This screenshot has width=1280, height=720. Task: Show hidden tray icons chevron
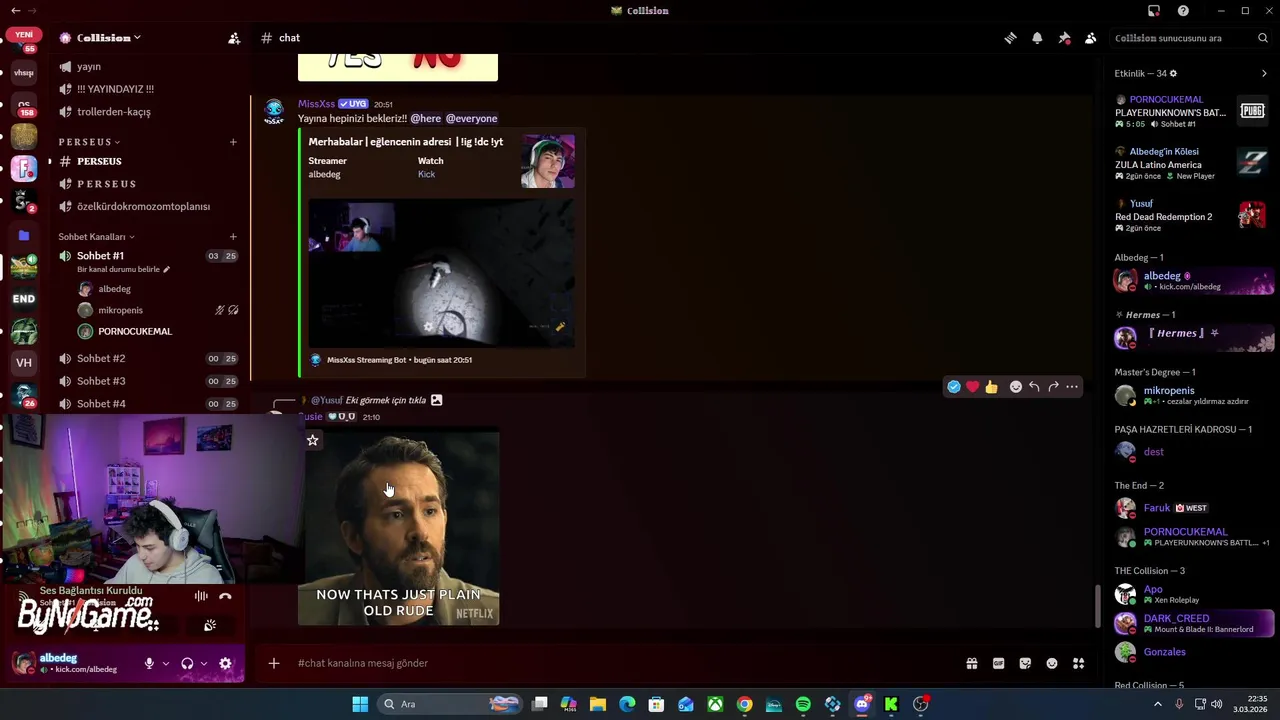pyautogui.click(x=1158, y=704)
